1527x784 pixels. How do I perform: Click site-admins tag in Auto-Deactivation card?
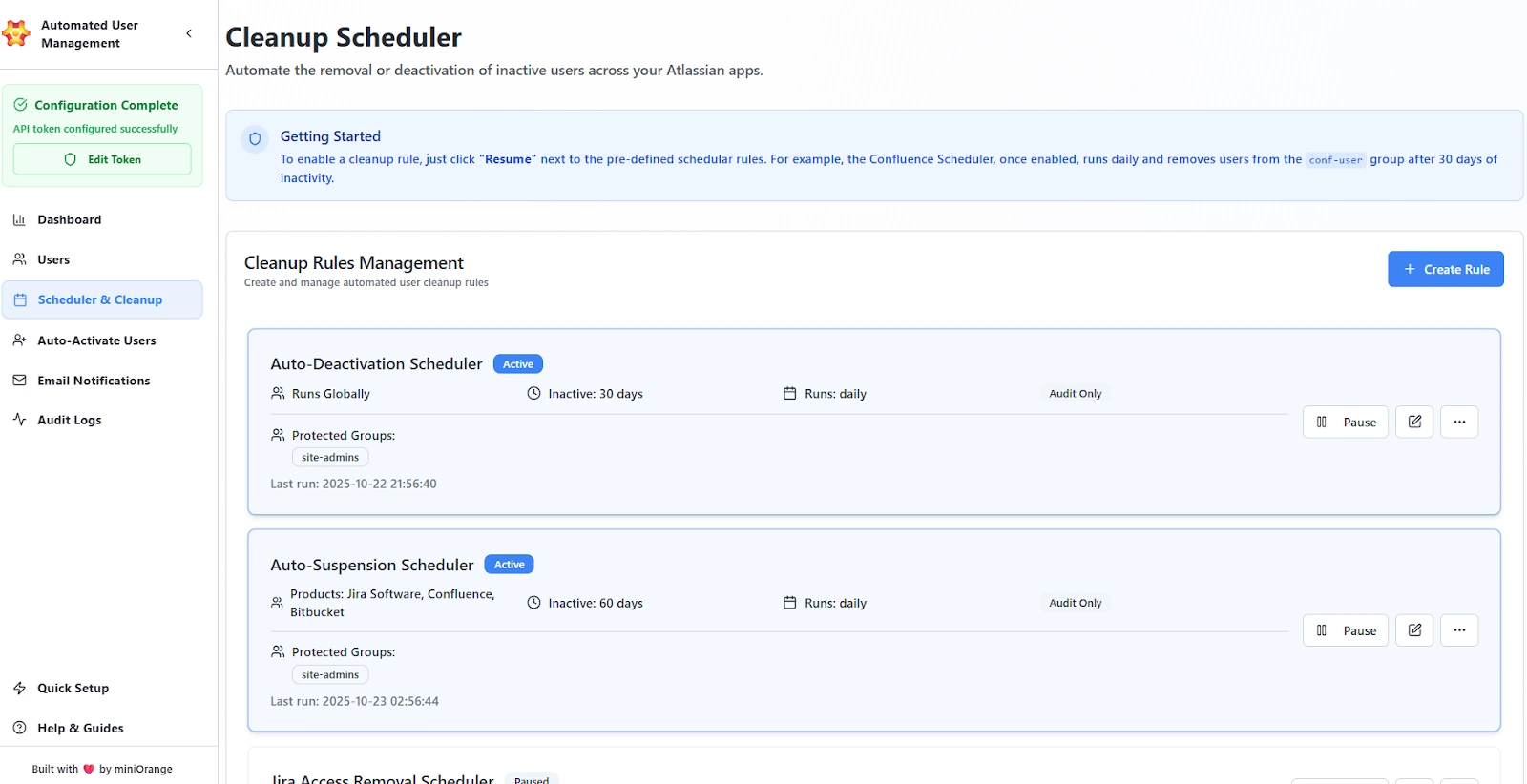pyautogui.click(x=330, y=458)
